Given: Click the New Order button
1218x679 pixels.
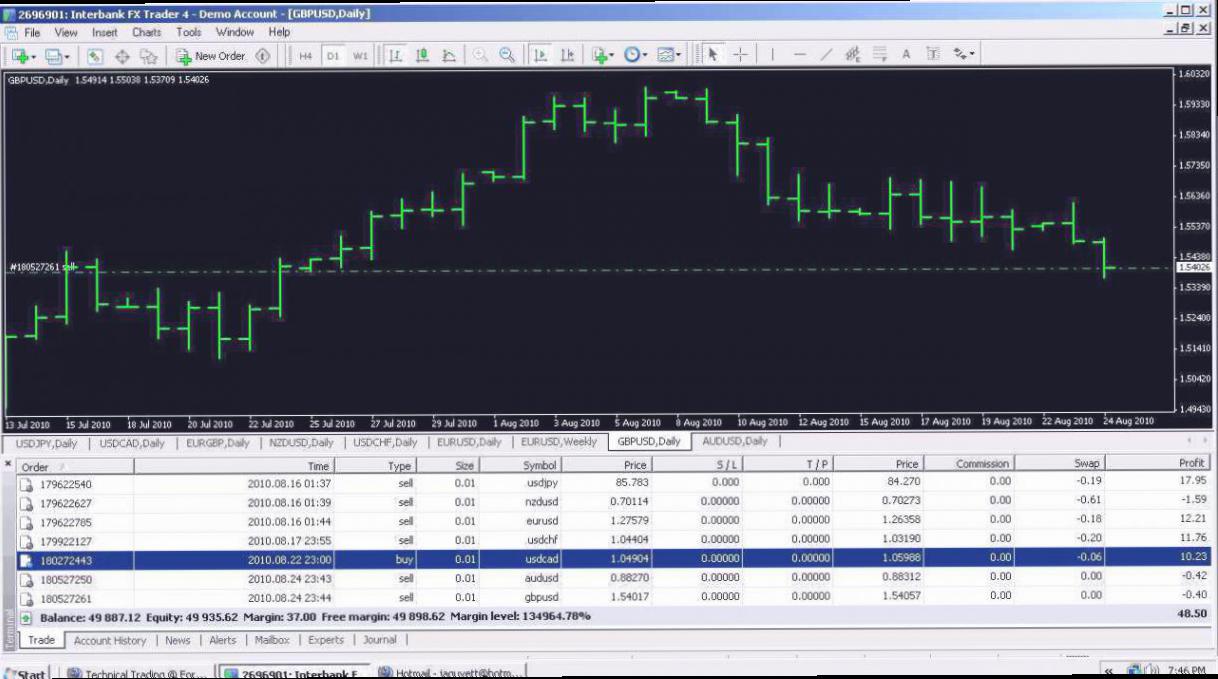Looking at the screenshot, I should (x=210, y=56).
